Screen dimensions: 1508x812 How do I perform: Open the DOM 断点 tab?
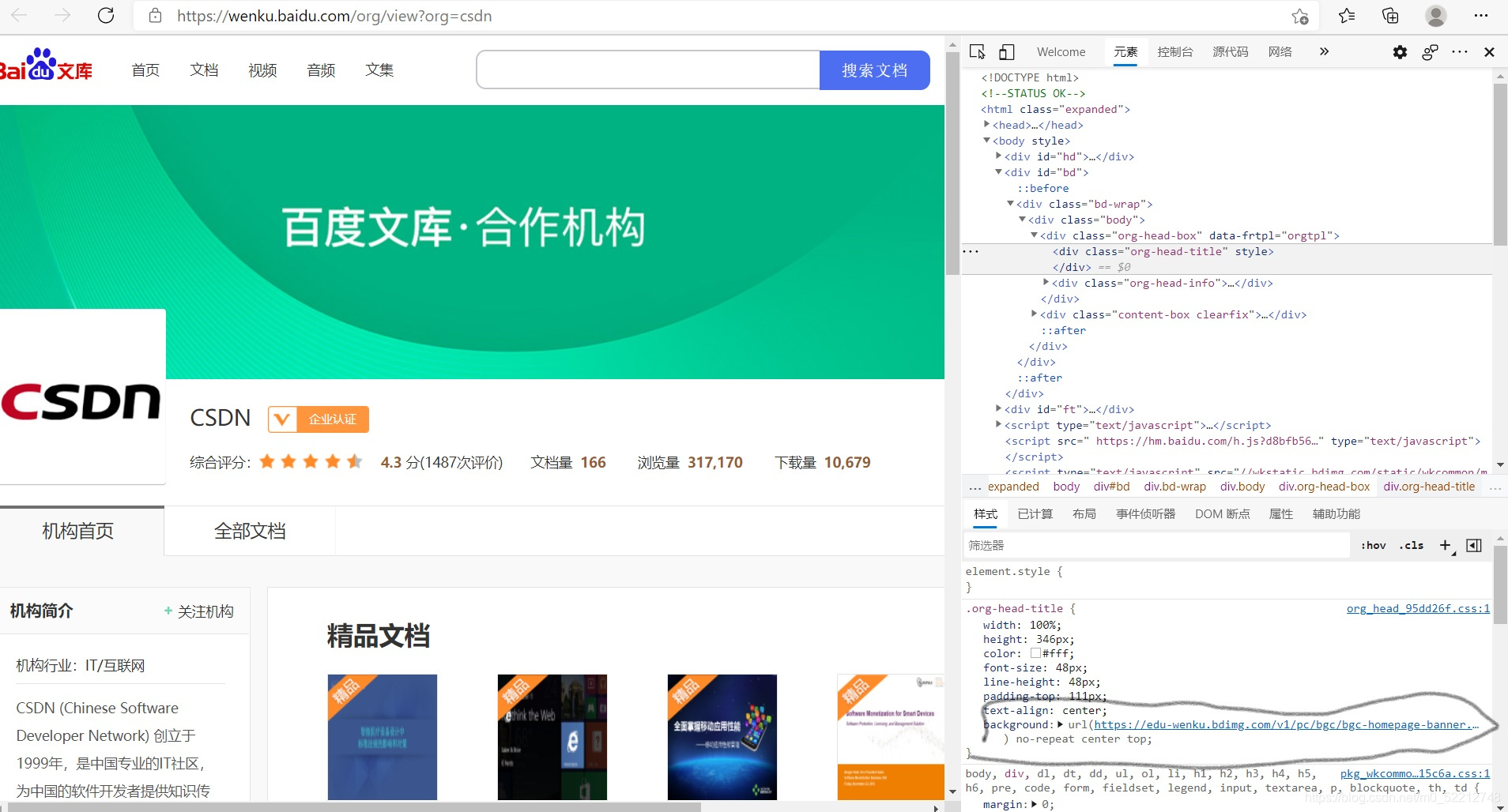[1222, 514]
